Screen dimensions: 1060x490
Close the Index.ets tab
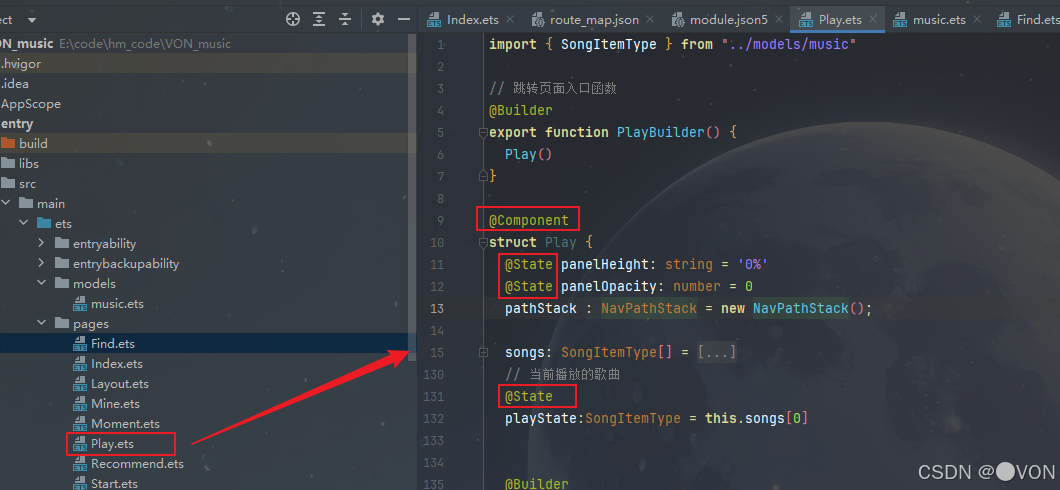pyautogui.click(x=510, y=20)
